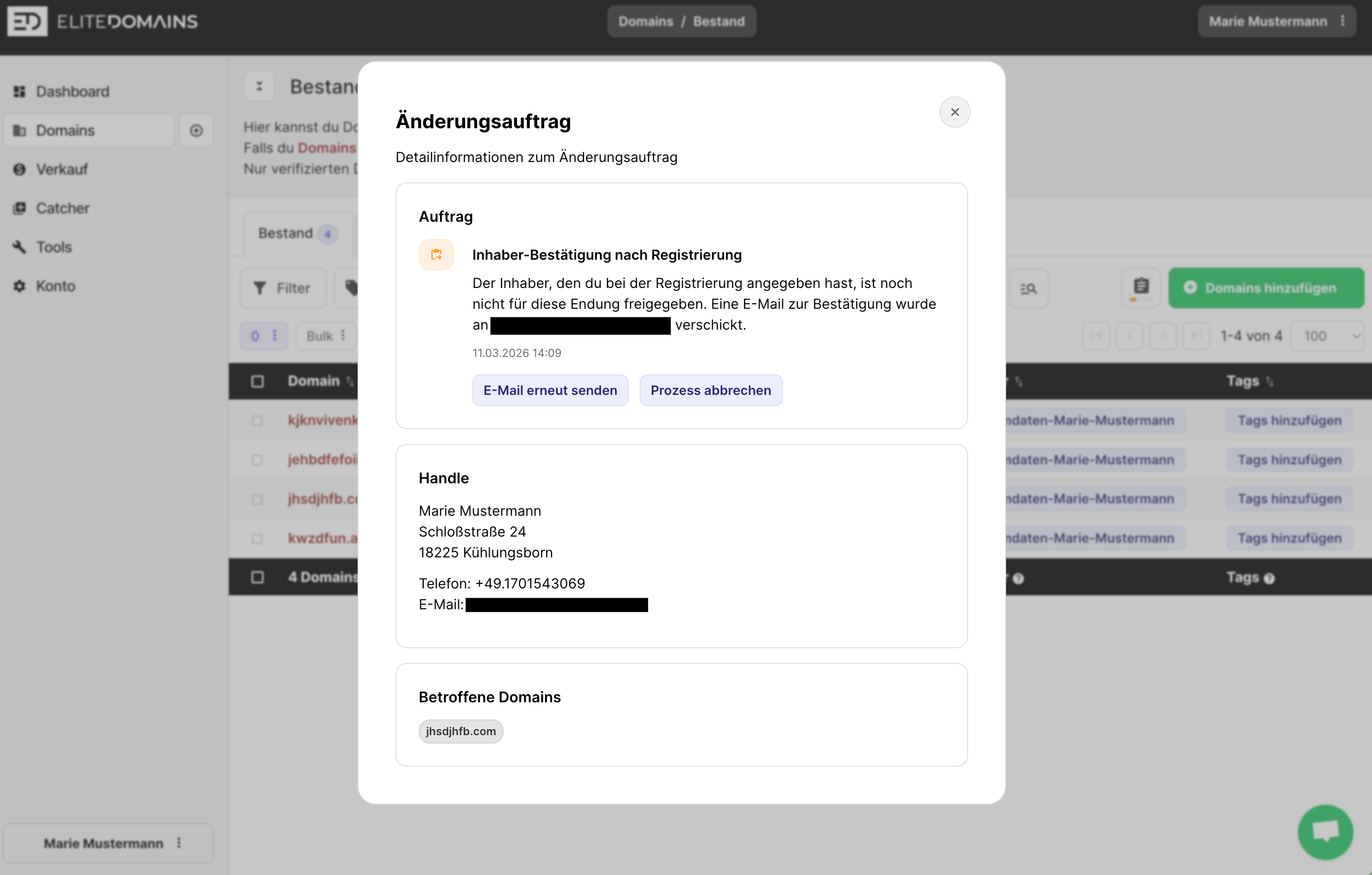Screen dimensions: 1372x875
Task: Open the Bulk actions menu
Action: pyautogui.click(x=326, y=336)
